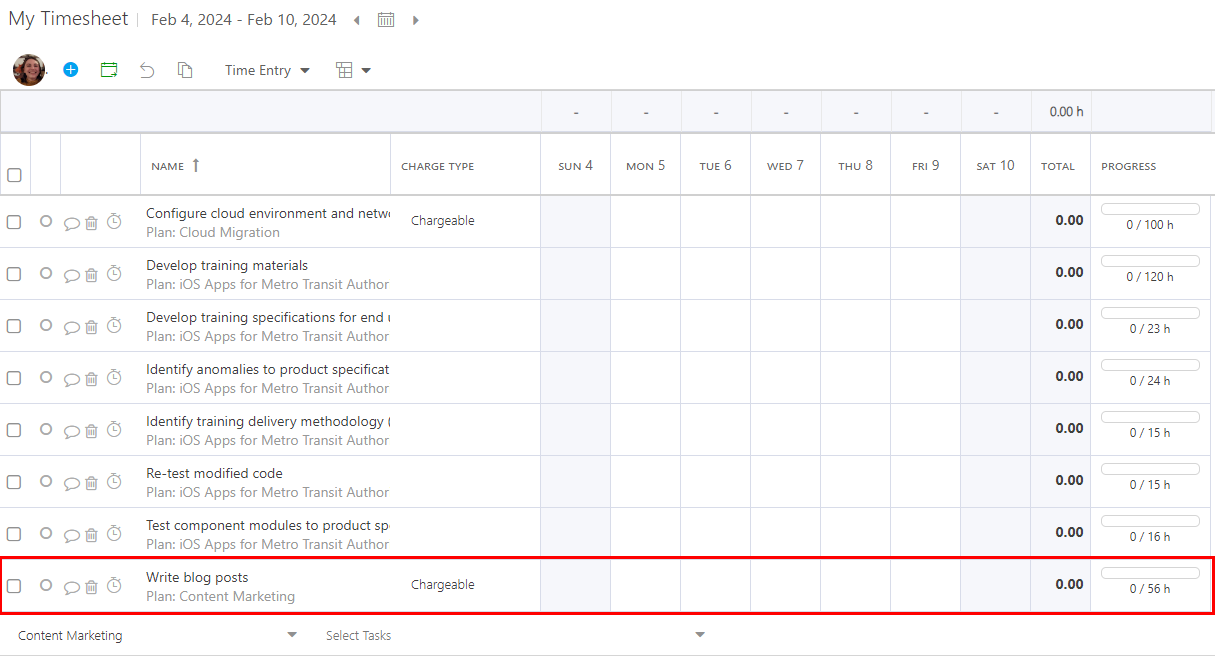Image resolution: width=1215 pixels, height=656 pixels.
Task: Delete the Develop training materials row
Action: (91, 274)
